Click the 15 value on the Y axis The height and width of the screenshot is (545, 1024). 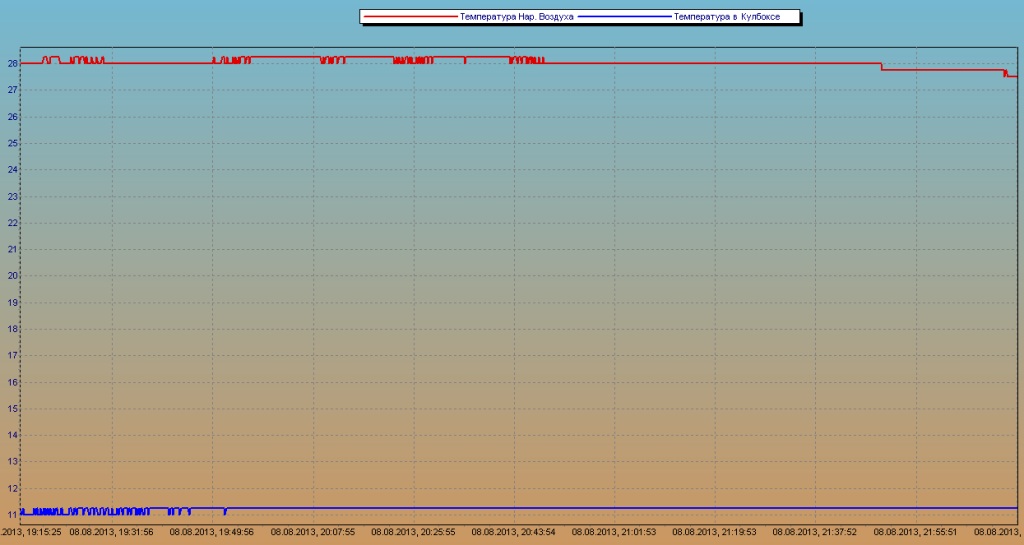[13, 409]
